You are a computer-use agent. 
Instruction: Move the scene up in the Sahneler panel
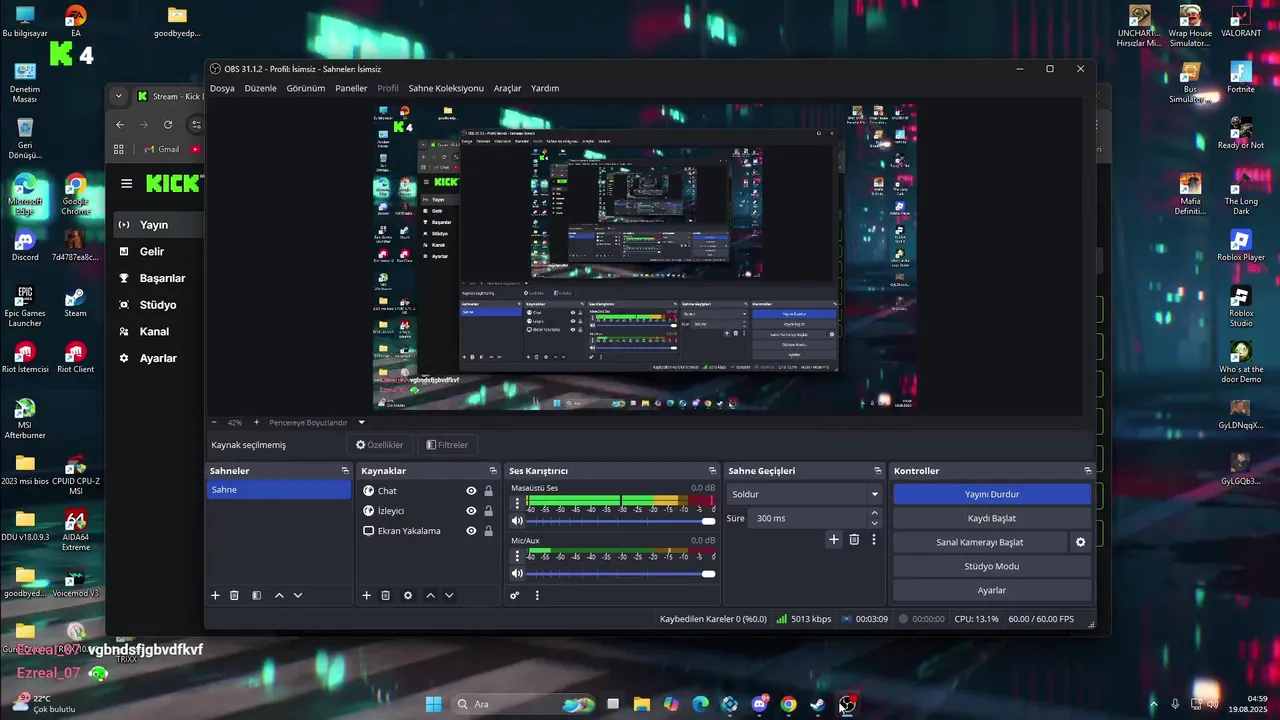(x=279, y=595)
